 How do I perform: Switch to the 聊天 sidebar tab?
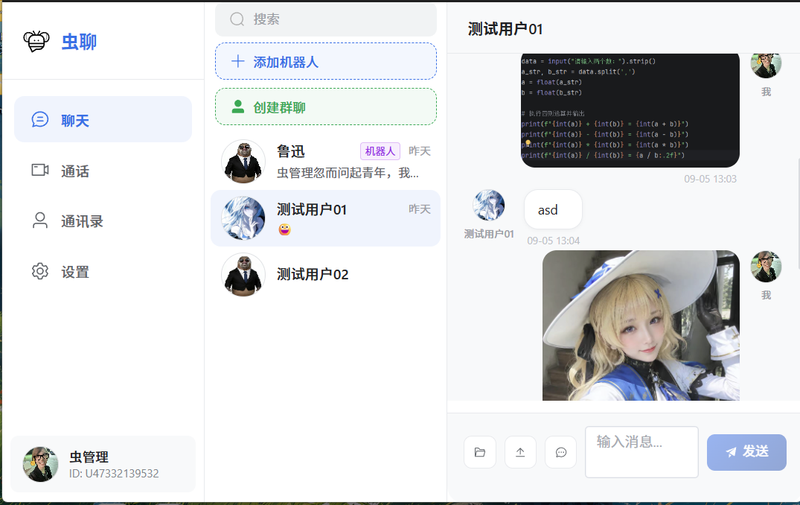tap(103, 119)
